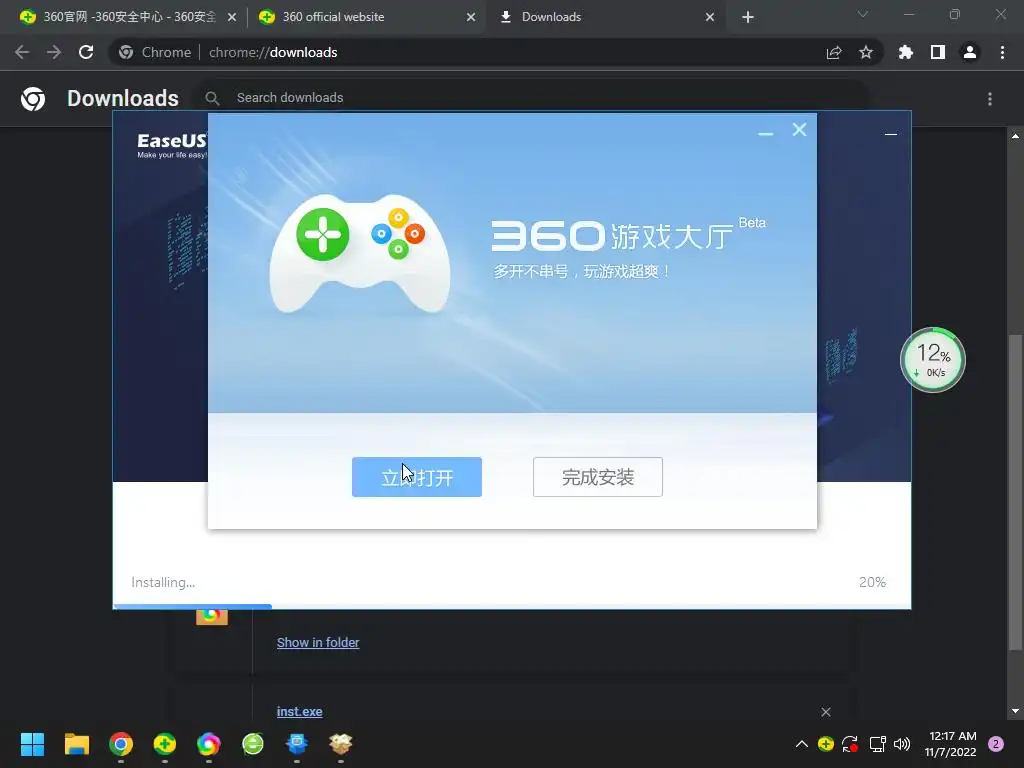The width and height of the screenshot is (1024, 768).
Task: Open the colorful 360 browser taskbar icon
Action: [x=208, y=744]
